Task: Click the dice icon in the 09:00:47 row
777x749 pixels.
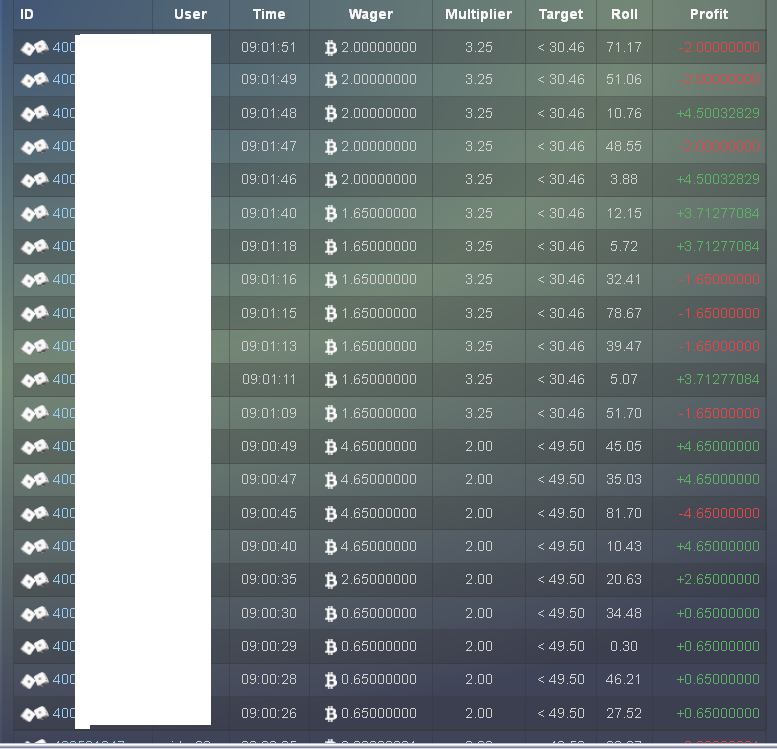Action: (34, 480)
